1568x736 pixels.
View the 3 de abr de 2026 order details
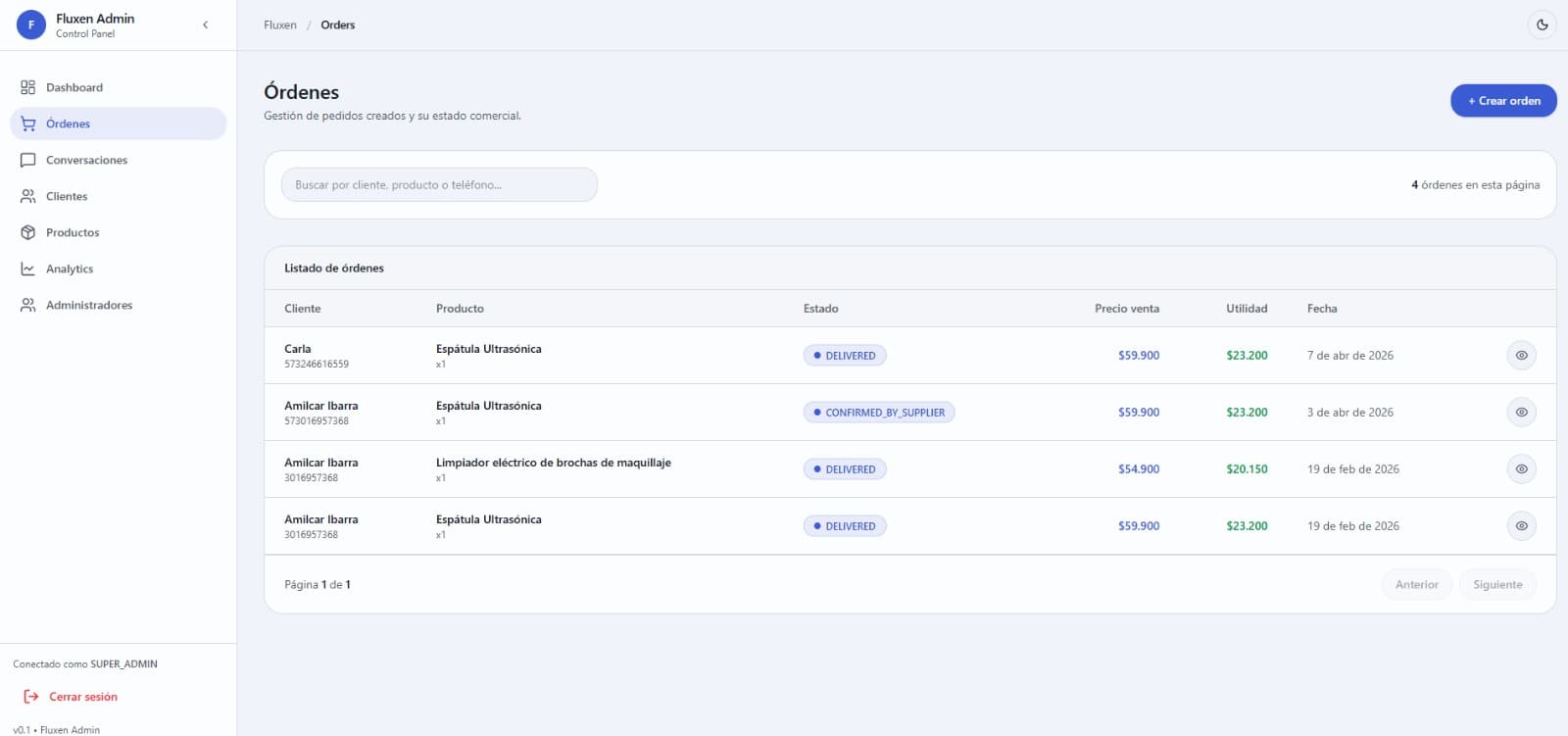click(x=1521, y=413)
